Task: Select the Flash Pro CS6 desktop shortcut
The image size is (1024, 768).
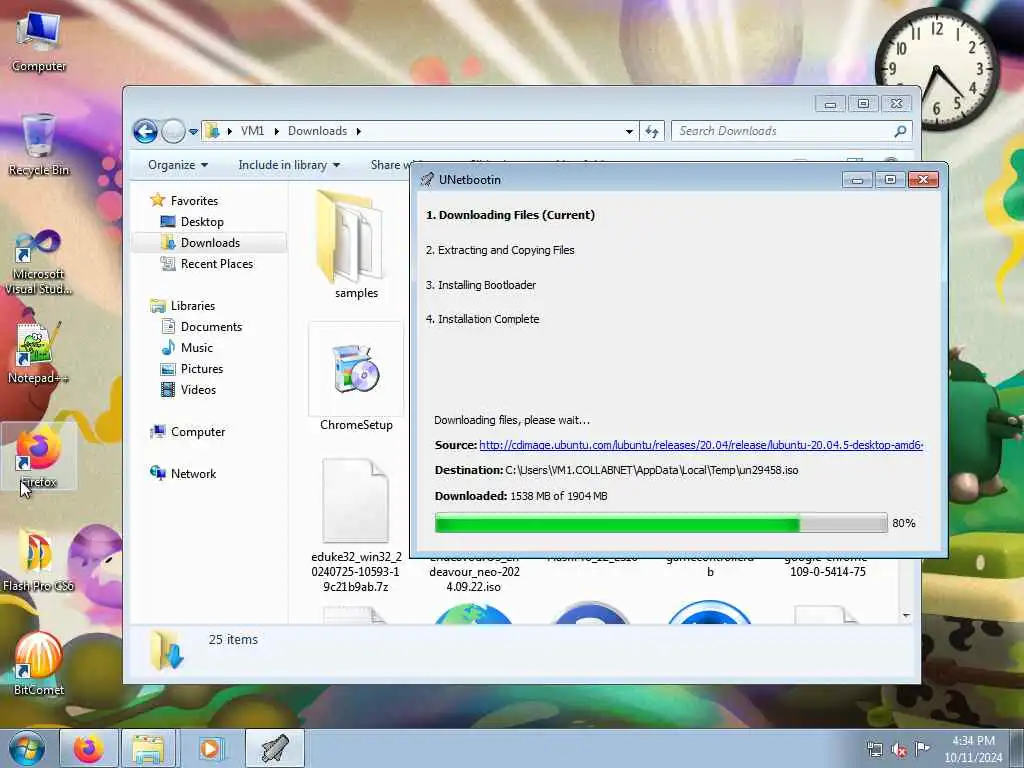Action: point(39,560)
